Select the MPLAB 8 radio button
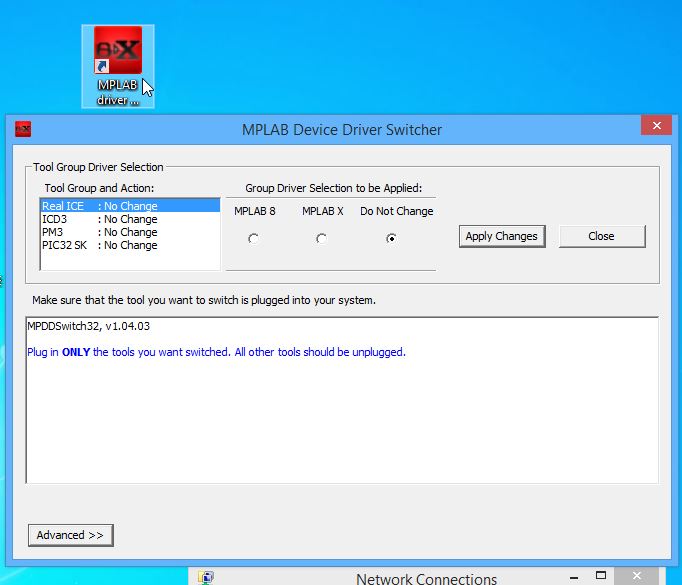The height and width of the screenshot is (585, 682). click(254, 238)
